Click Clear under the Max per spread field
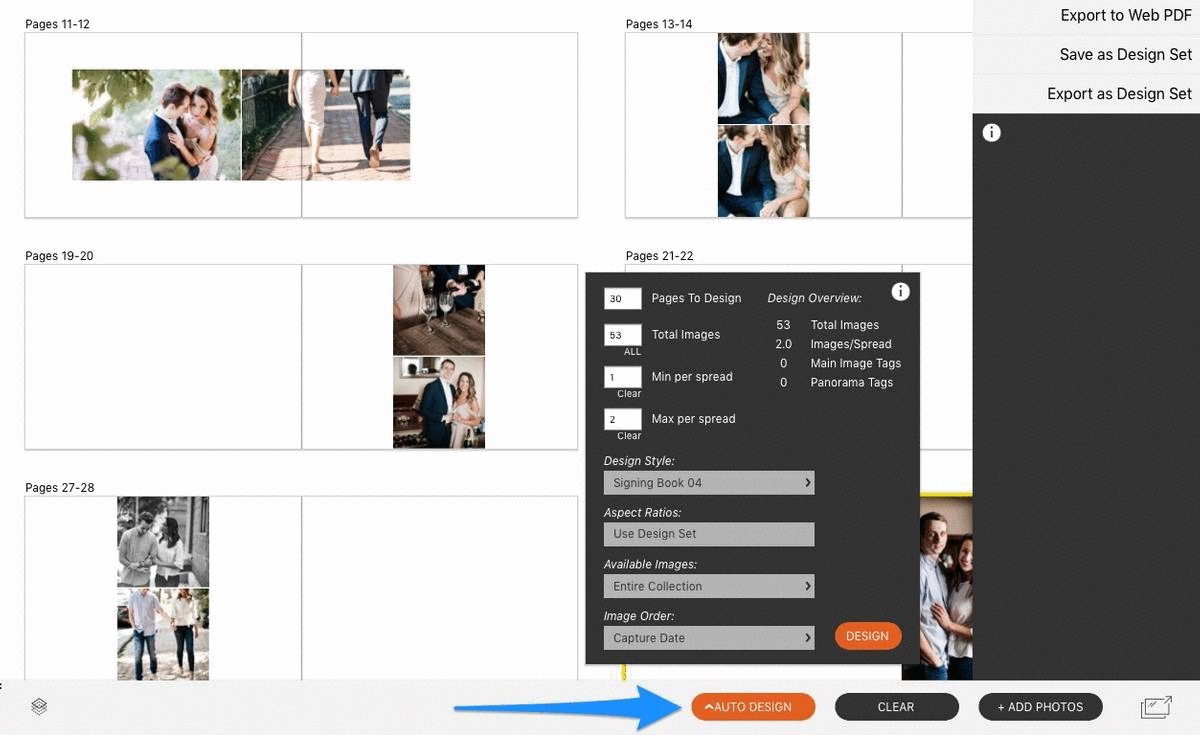The image size is (1200, 735). [x=629, y=436]
